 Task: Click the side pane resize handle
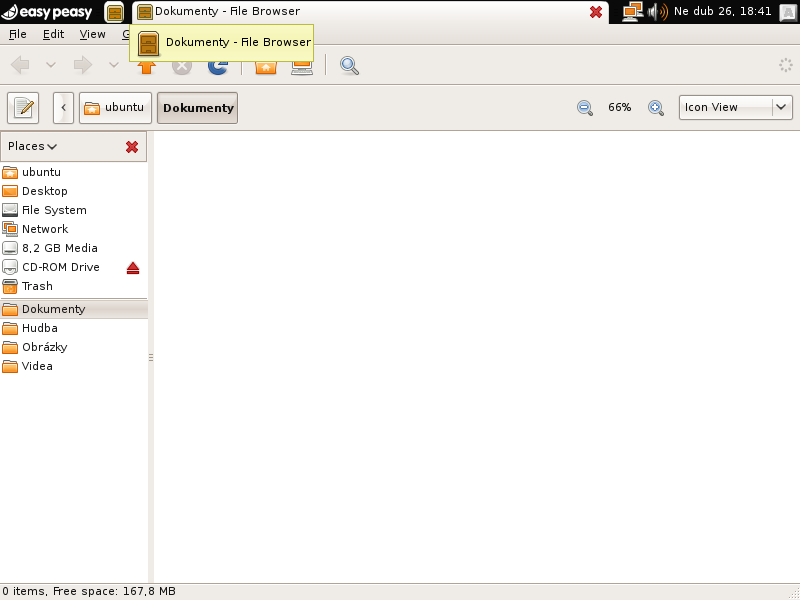tap(151, 357)
